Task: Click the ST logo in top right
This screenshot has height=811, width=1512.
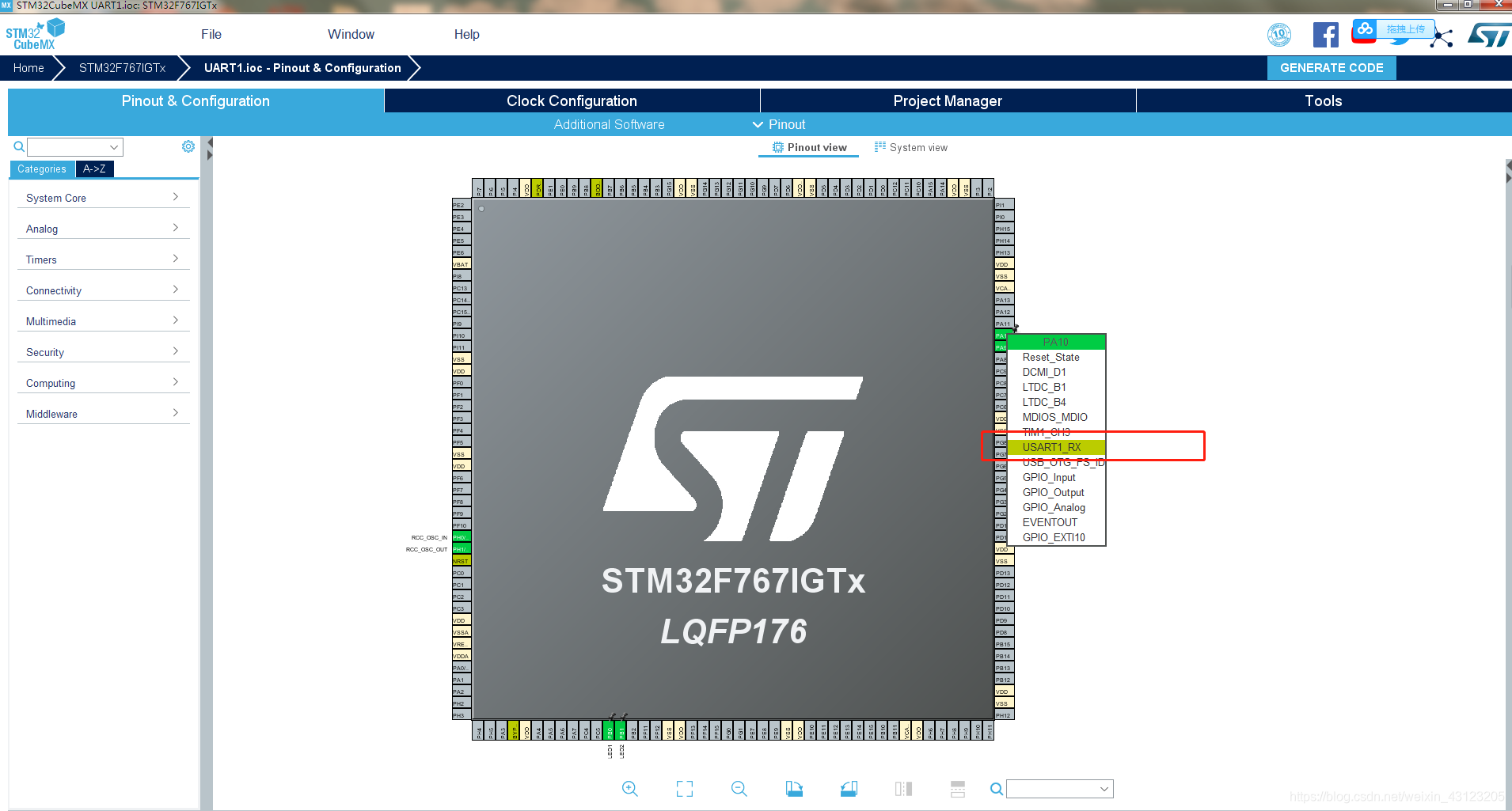Action: click(x=1488, y=35)
